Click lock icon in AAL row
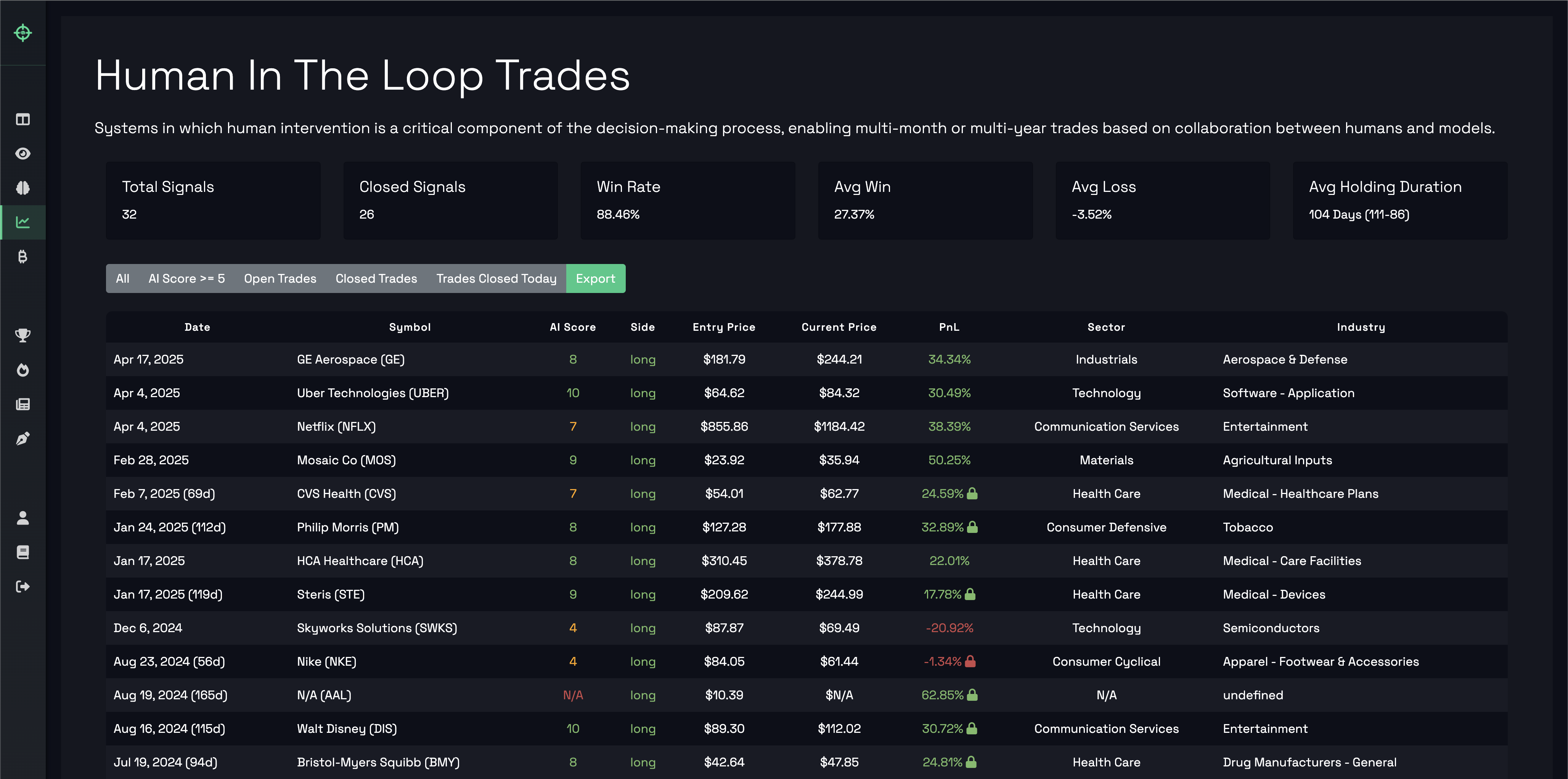The width and height of the screenshot is (1568, 779). click(972, 694)
